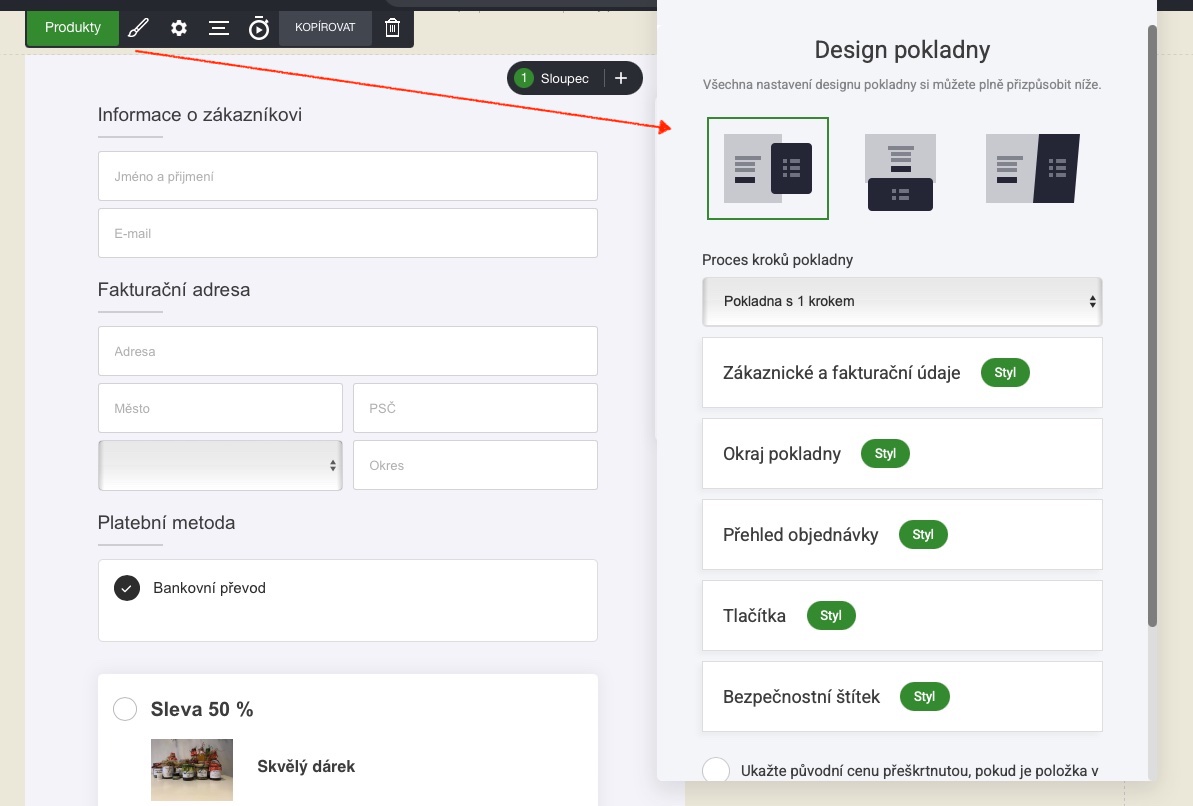Click Styl for Bezpečnostní štítek
The width and height of the screenshot is (1193, 806).
point(924,696)
